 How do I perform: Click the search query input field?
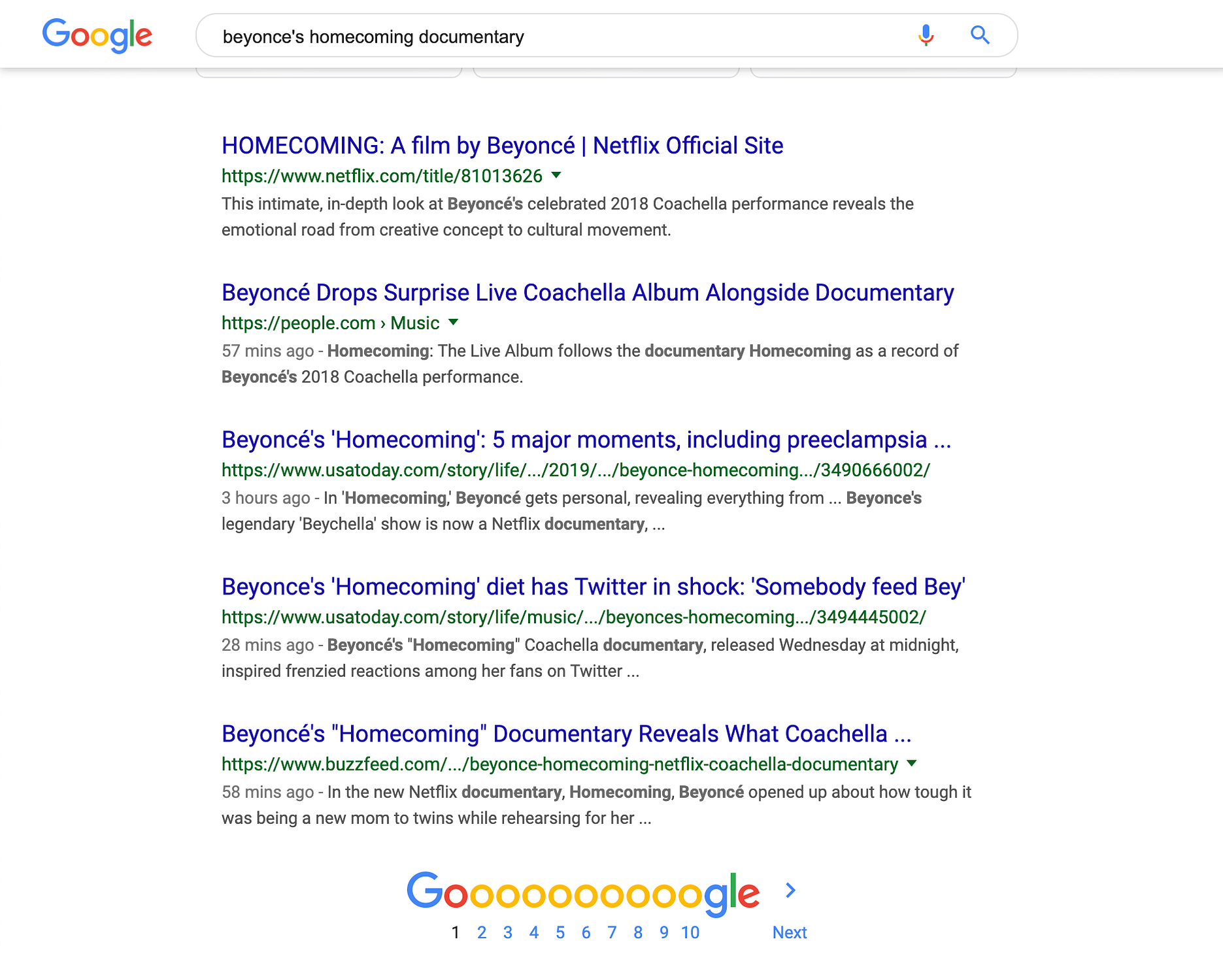coord(523,37)
